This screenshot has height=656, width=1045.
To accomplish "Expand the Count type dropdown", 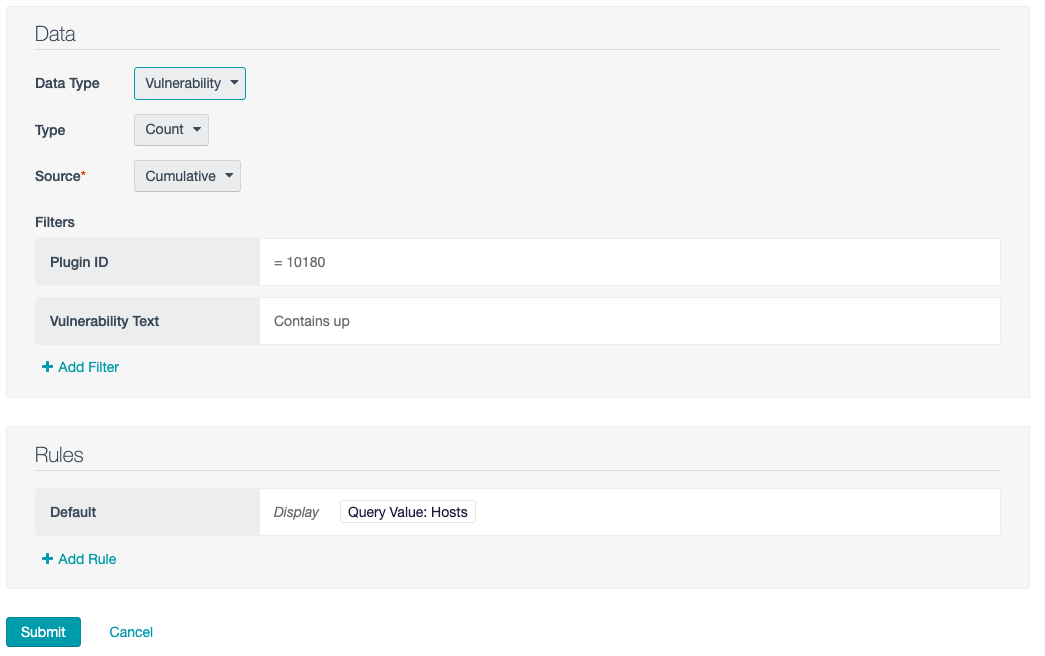I will click(171, 129).
